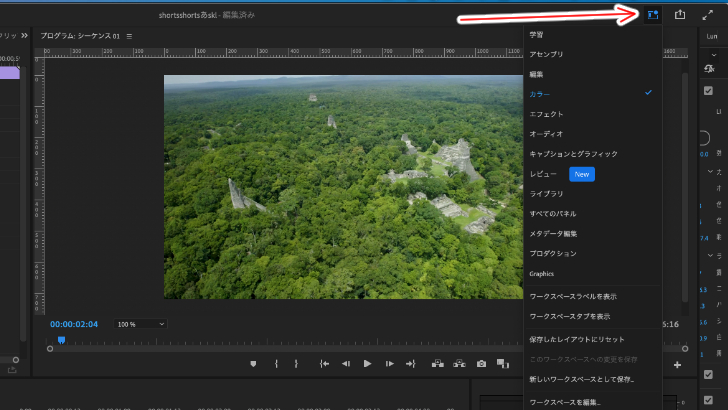Image resolution: width=728 pixels, height=410 pixels.
Task: Click the Extract button
Action: point(459,364)
